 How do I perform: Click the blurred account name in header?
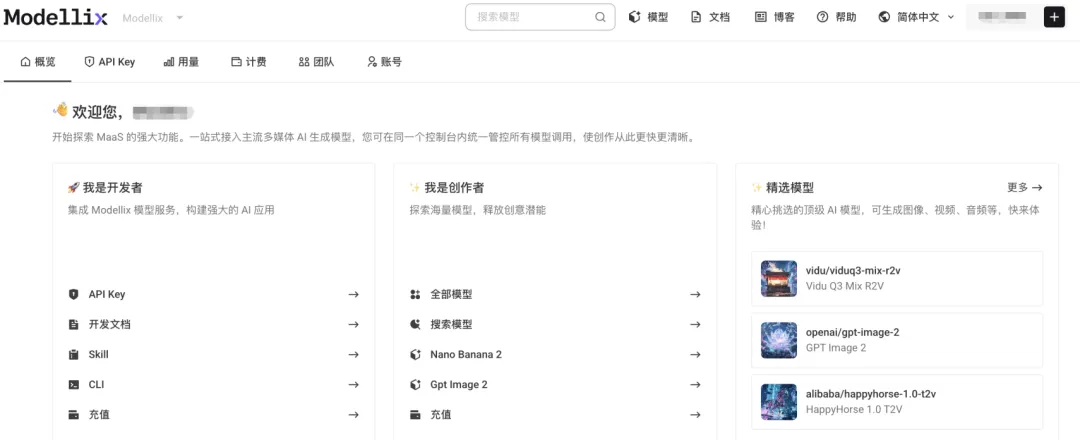point(1003,17)
